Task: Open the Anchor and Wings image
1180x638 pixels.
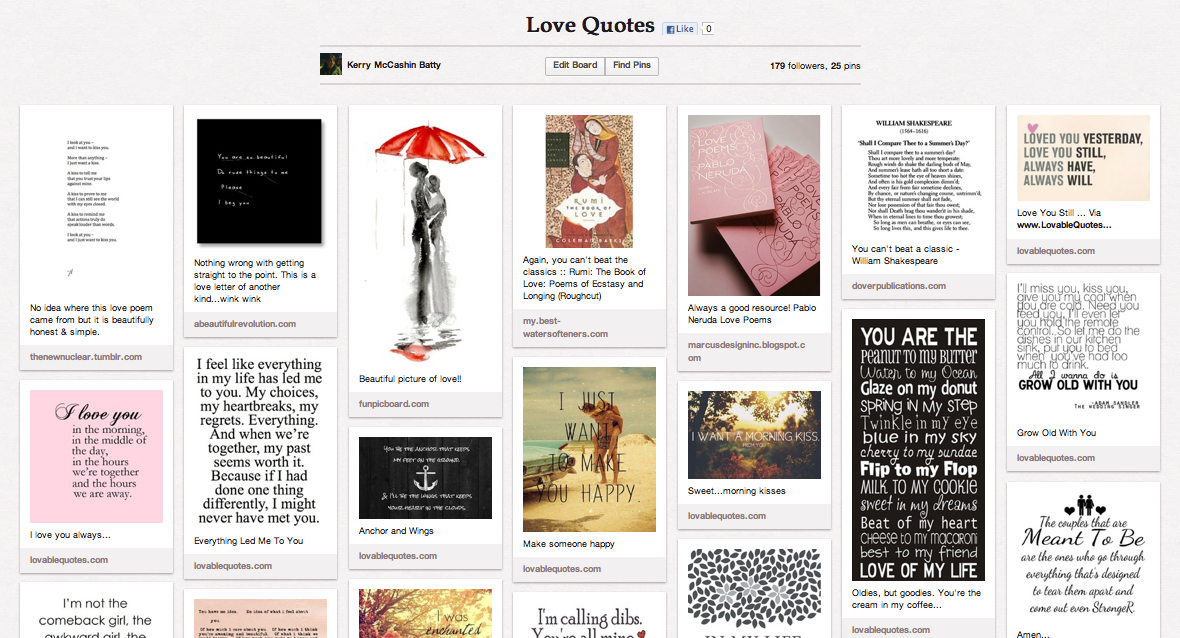Action: 425,478
